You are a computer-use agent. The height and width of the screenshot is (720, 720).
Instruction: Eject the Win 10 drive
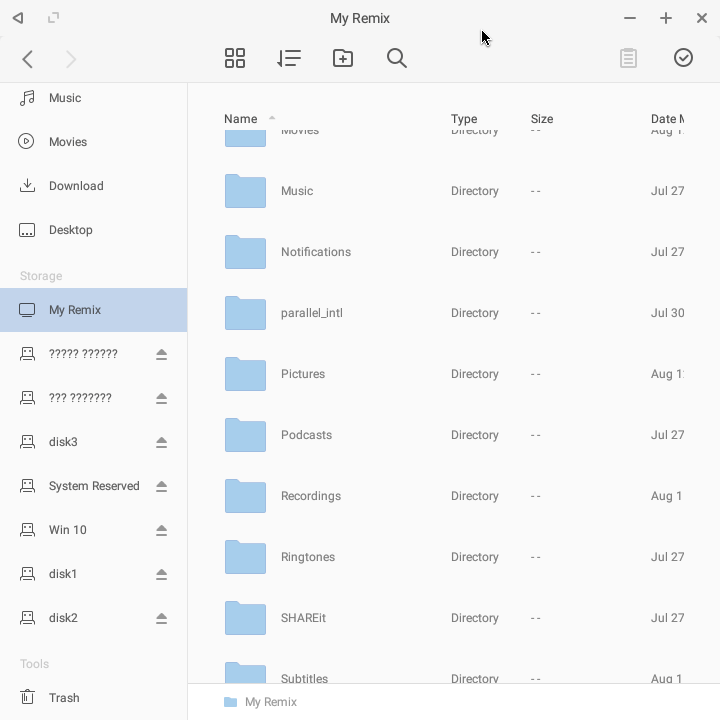click(x=161, y=530)
